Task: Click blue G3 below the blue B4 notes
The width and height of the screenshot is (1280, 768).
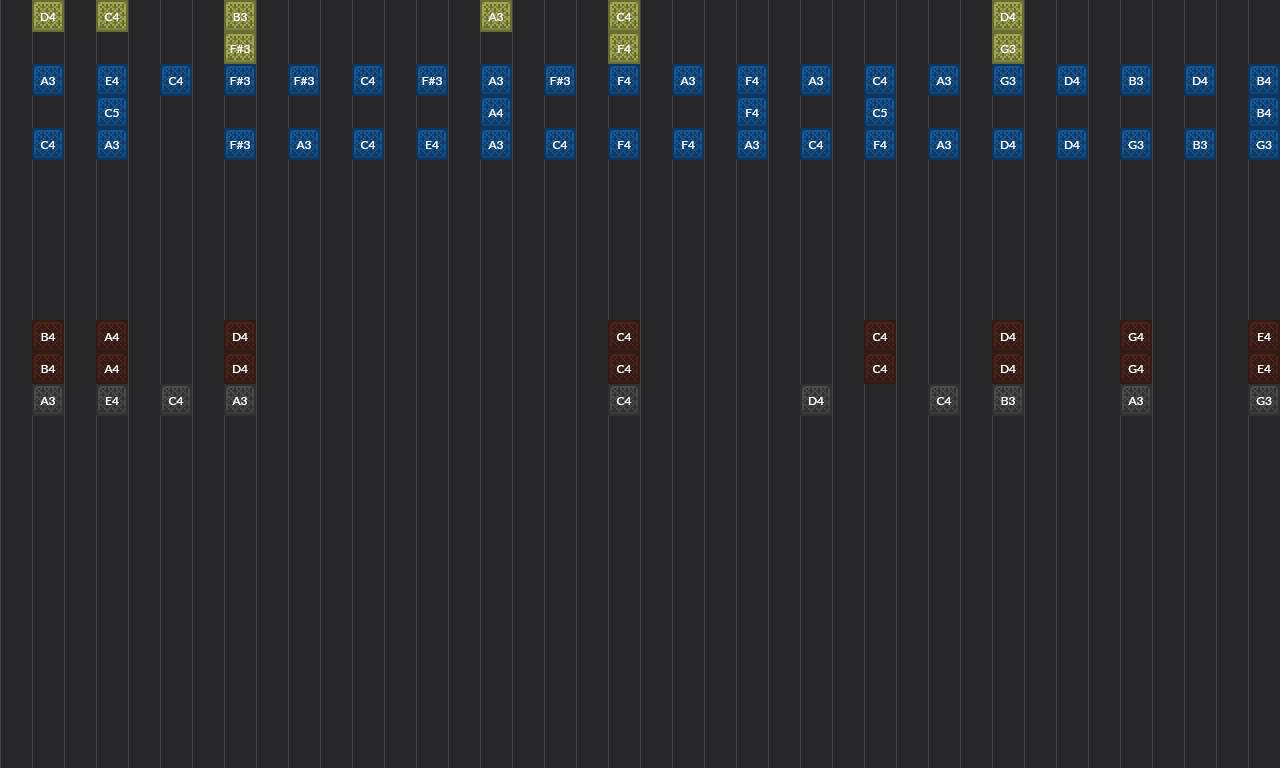Action: [1264, 145]
